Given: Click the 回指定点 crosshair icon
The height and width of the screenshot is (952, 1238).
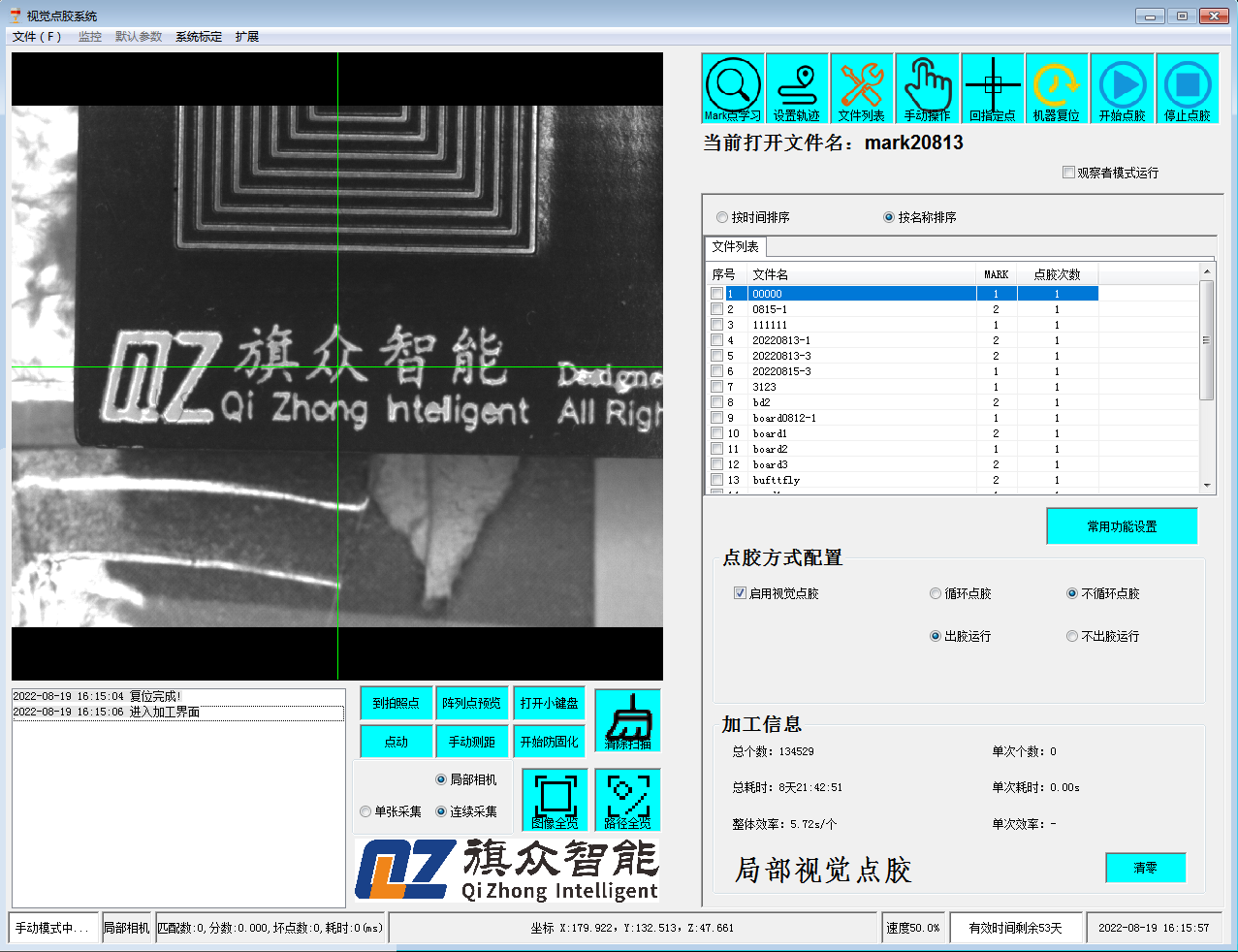Looking at the screenshot, I should (x=993, y=87).
